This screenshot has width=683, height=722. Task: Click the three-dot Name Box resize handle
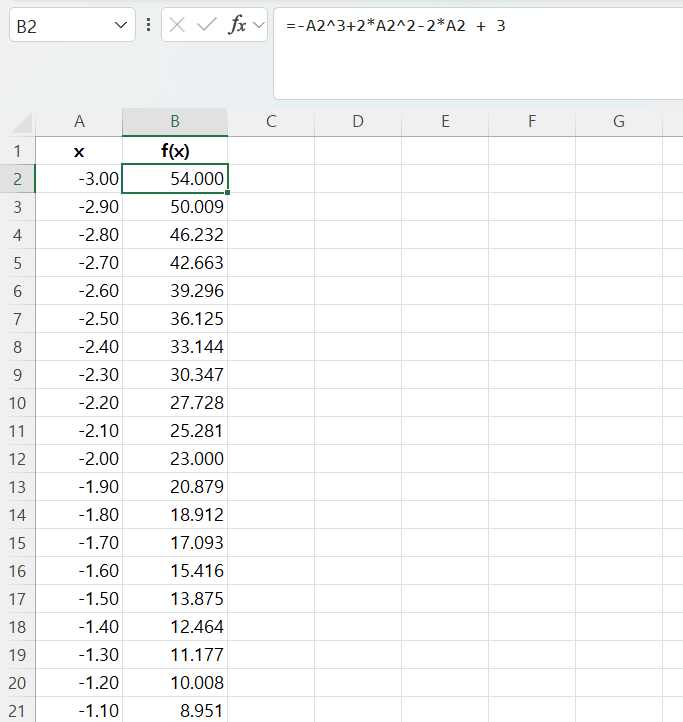tap(148, 26)
